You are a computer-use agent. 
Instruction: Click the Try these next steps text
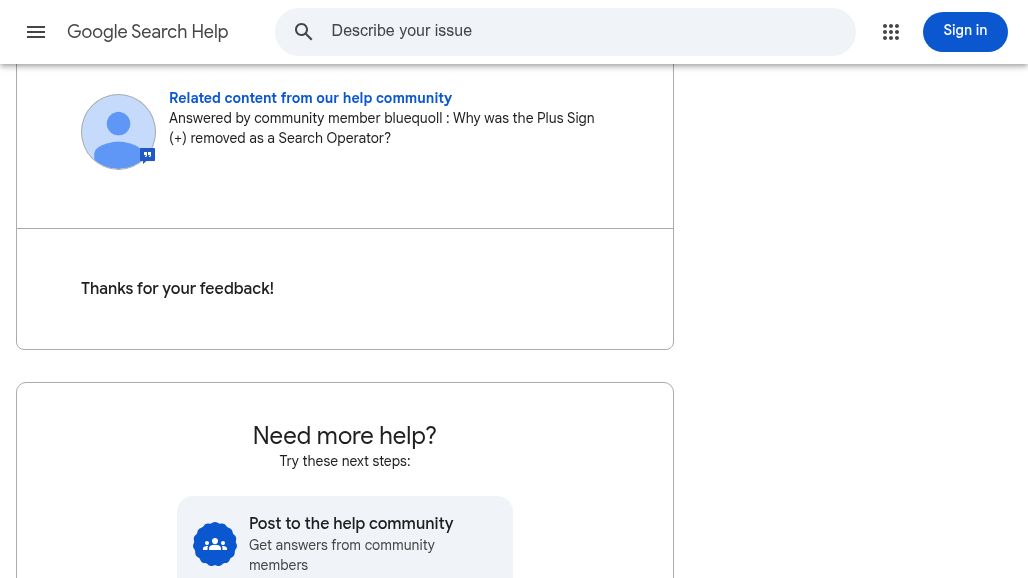(x=344, y=461)
